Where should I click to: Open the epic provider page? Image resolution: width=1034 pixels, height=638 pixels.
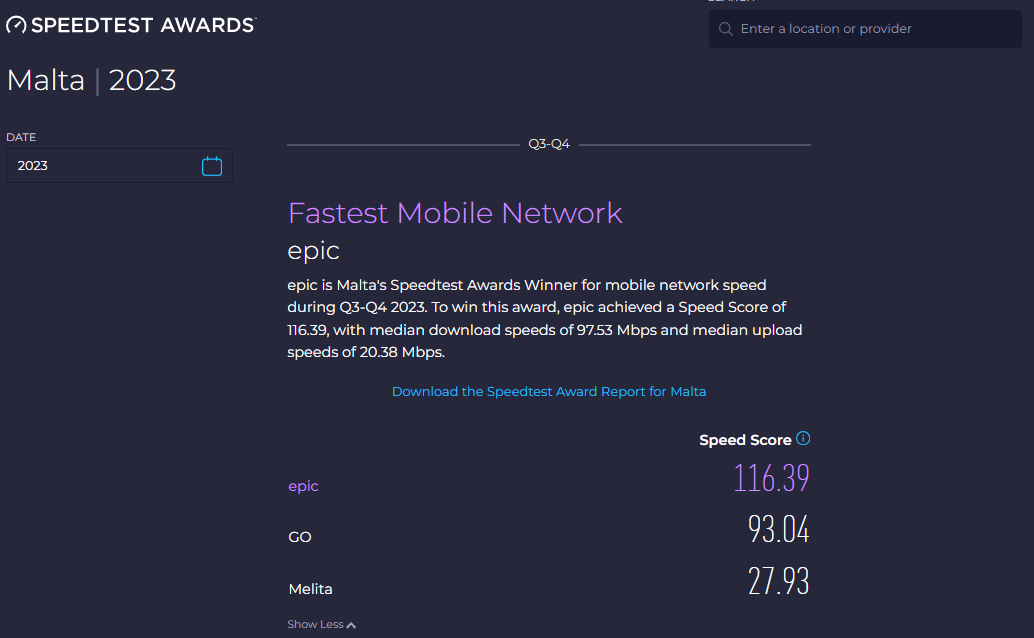[303, 485]
